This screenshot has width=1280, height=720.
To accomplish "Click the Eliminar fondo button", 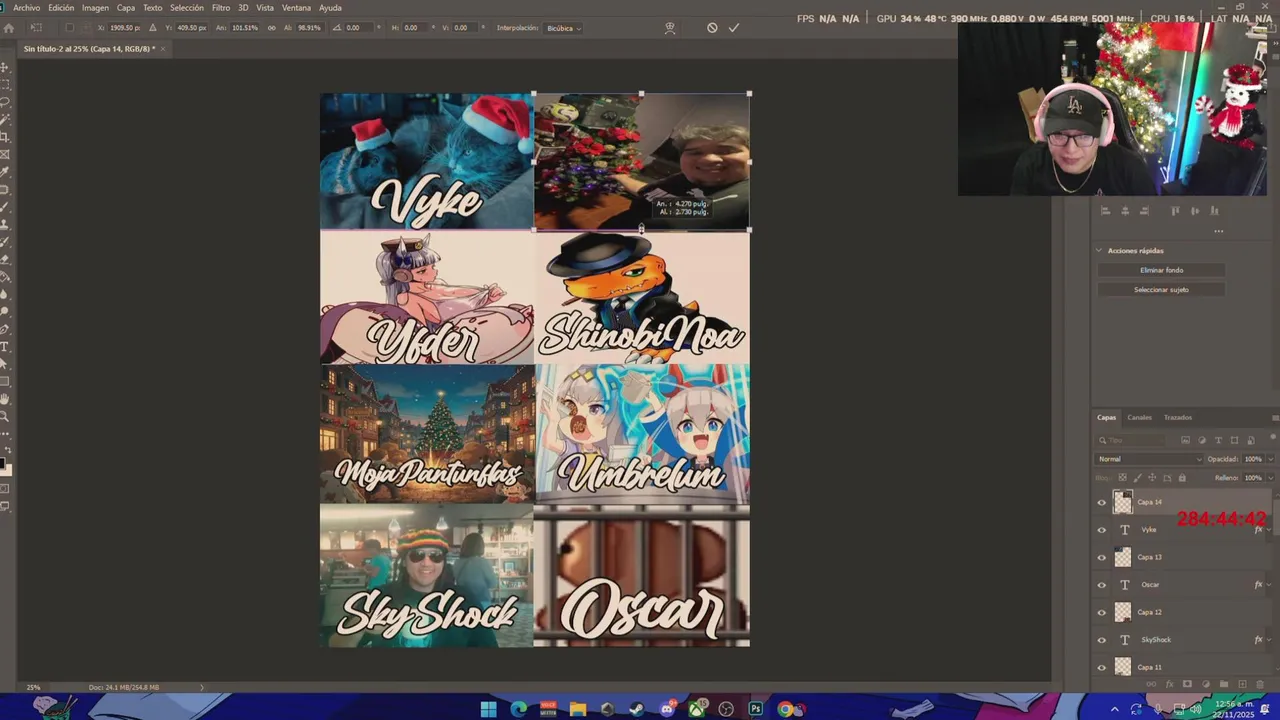I will pyautogui.click(x=1161, y=270).
